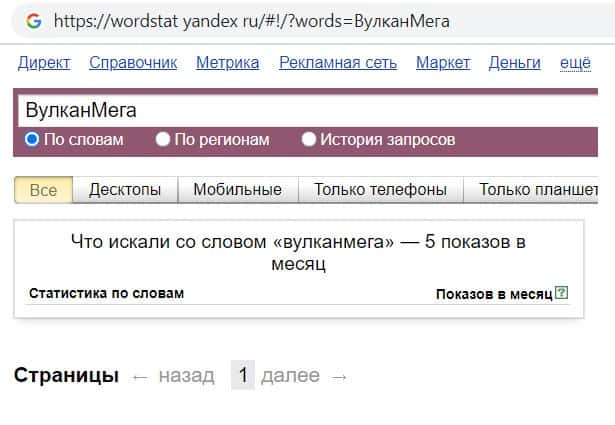Switch to the 'Все' devices tab
This screenshot has width=615, height=425.
44,190
